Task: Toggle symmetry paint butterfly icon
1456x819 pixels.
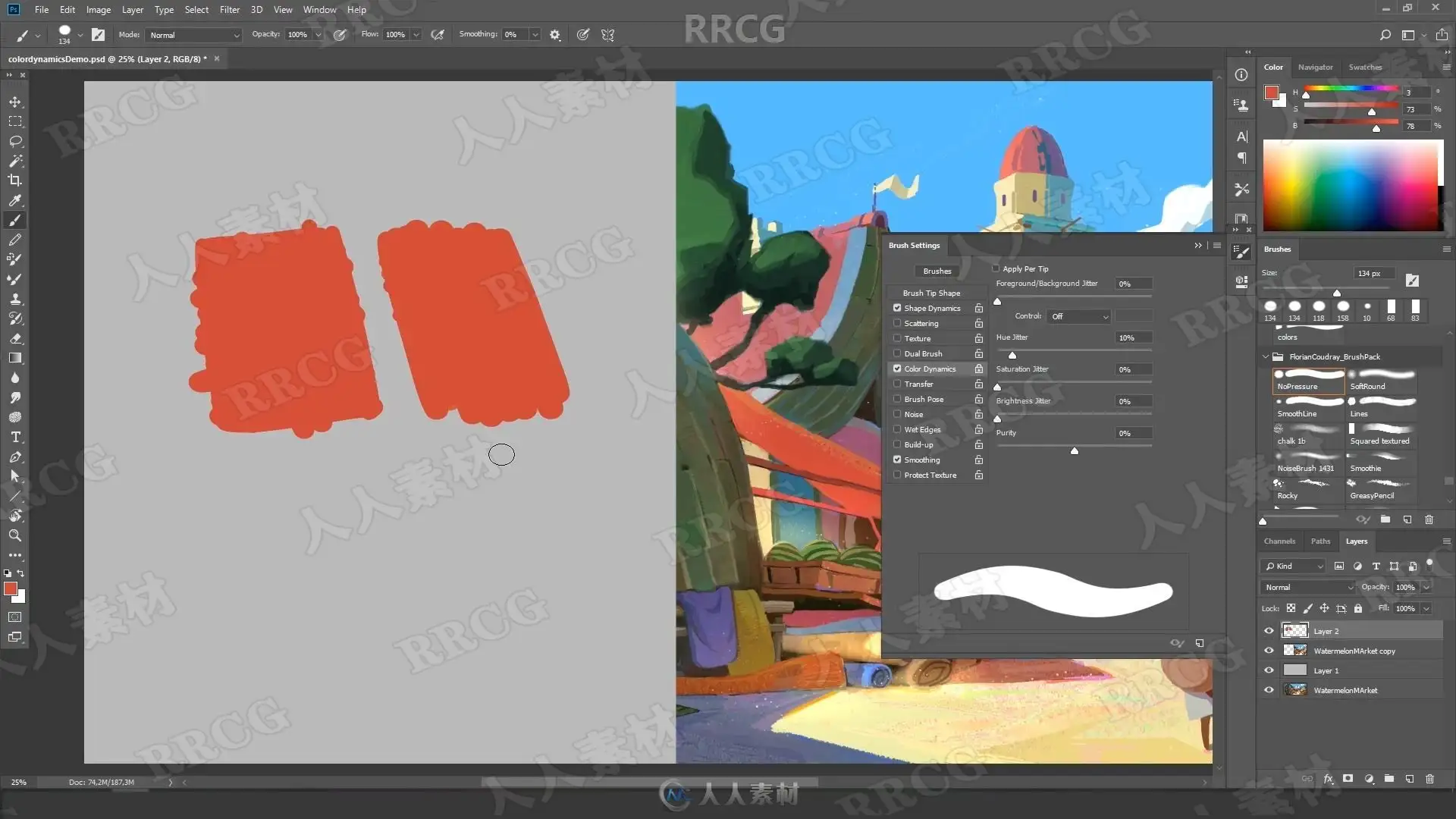Action: click(607, 35)
